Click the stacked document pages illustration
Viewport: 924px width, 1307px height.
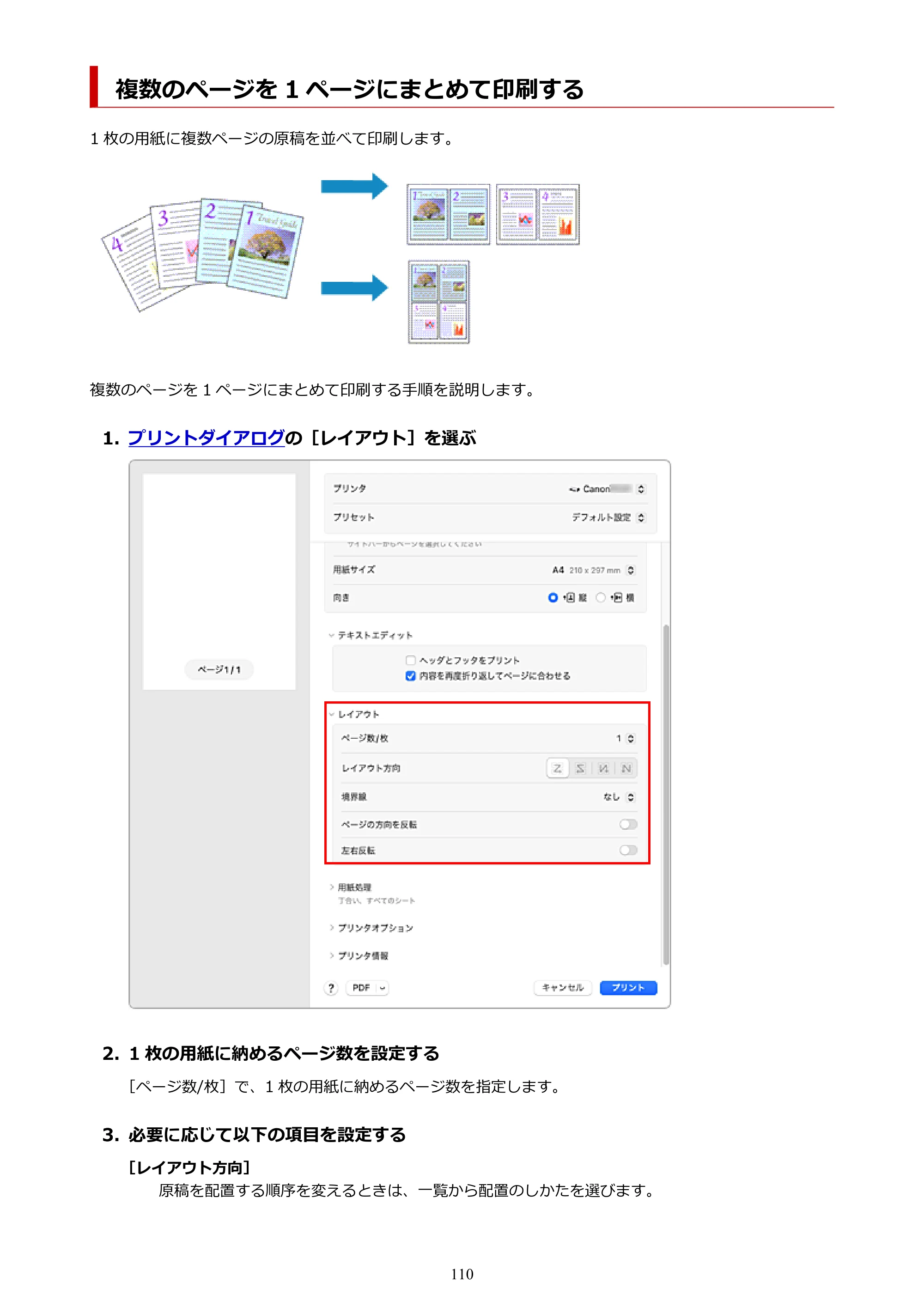tap(202, 255)
